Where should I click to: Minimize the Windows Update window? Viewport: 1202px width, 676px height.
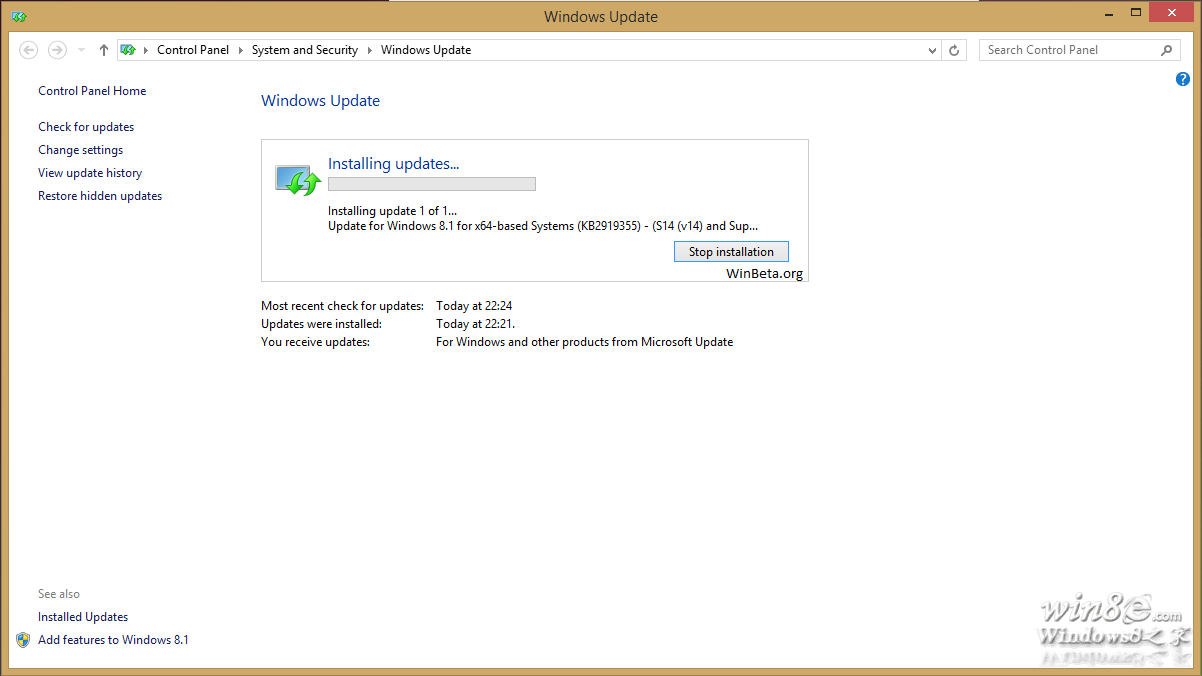pyautogui.click(x=1110, y=13)
